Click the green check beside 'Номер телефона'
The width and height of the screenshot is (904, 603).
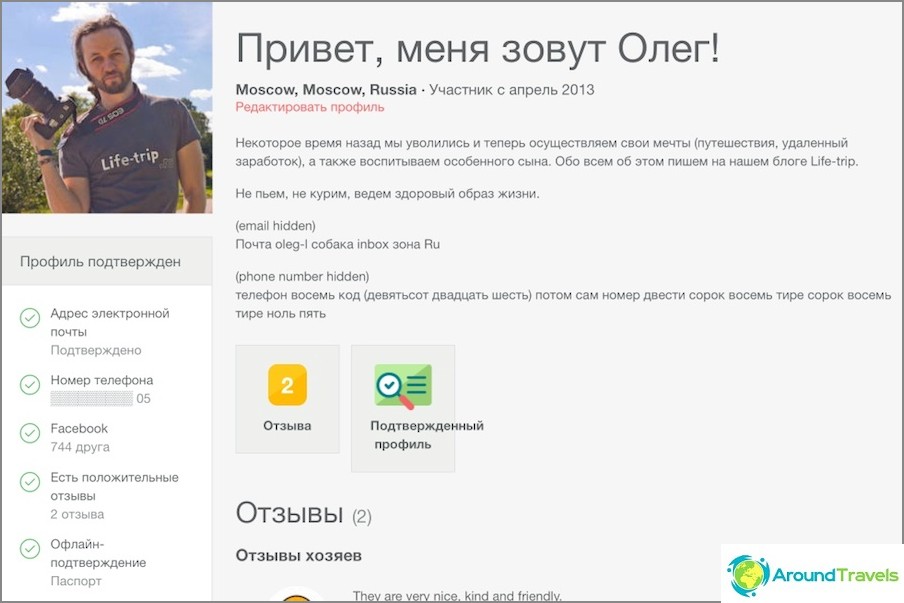[x=30, y=385]
